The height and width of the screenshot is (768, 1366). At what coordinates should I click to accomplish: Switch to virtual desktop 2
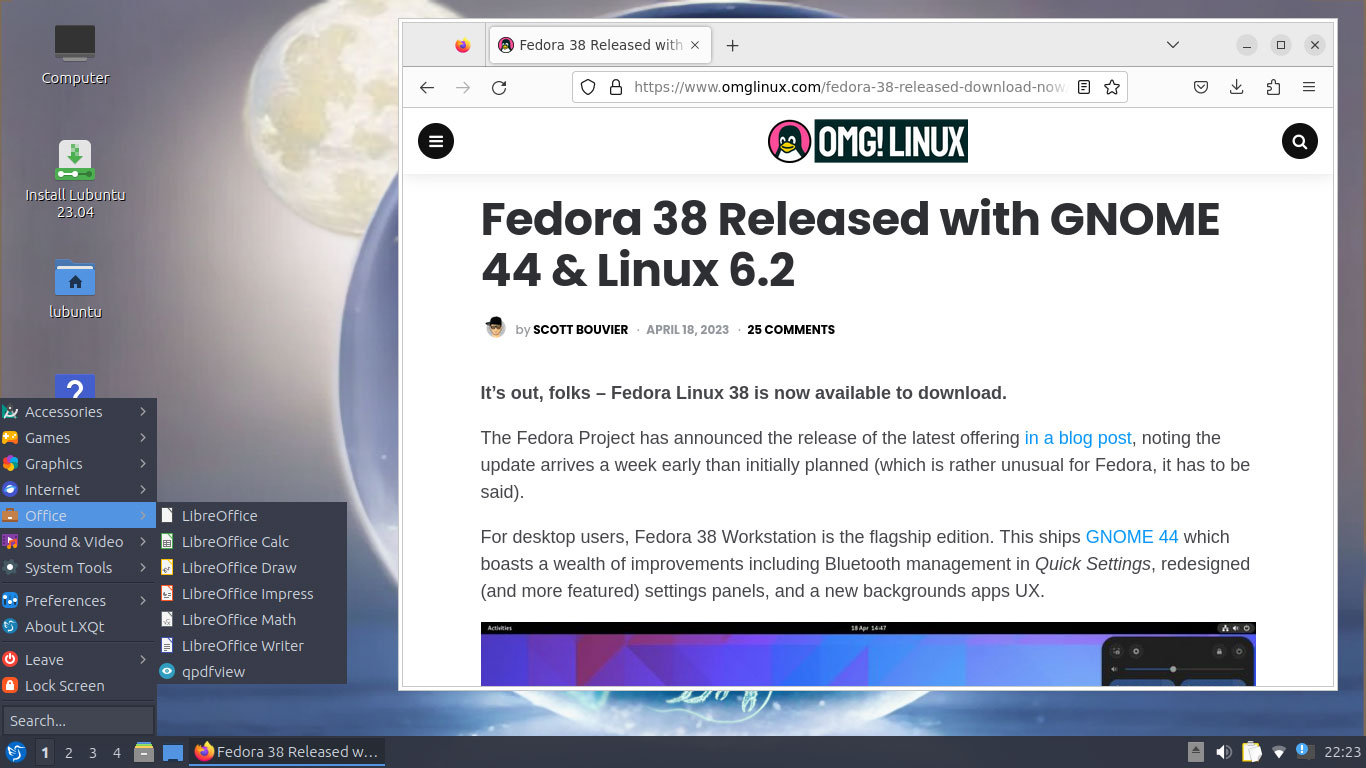tap(69, 753)
